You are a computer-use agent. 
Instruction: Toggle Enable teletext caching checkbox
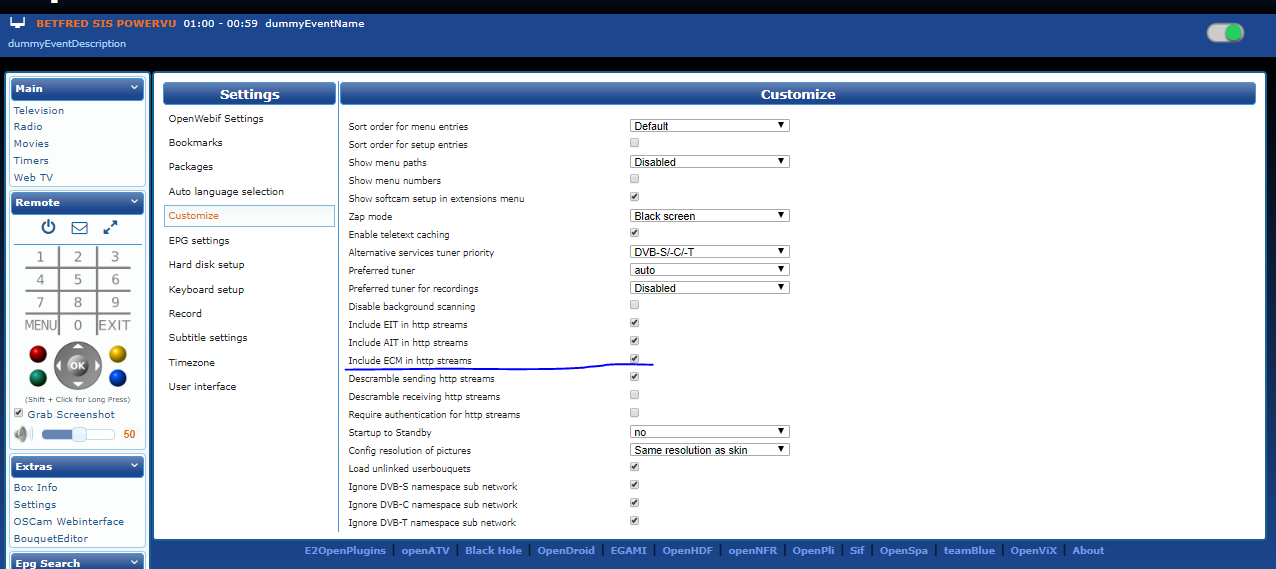[634, 233]
